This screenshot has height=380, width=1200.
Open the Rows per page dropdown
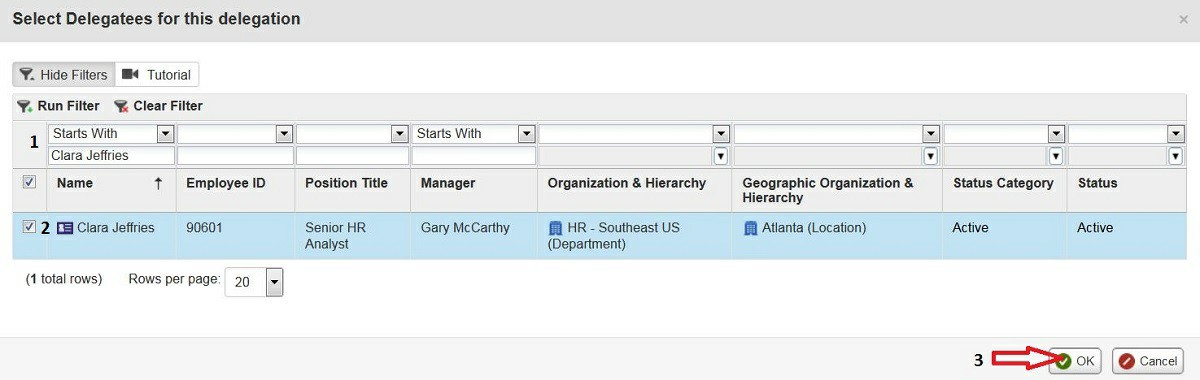275,283
